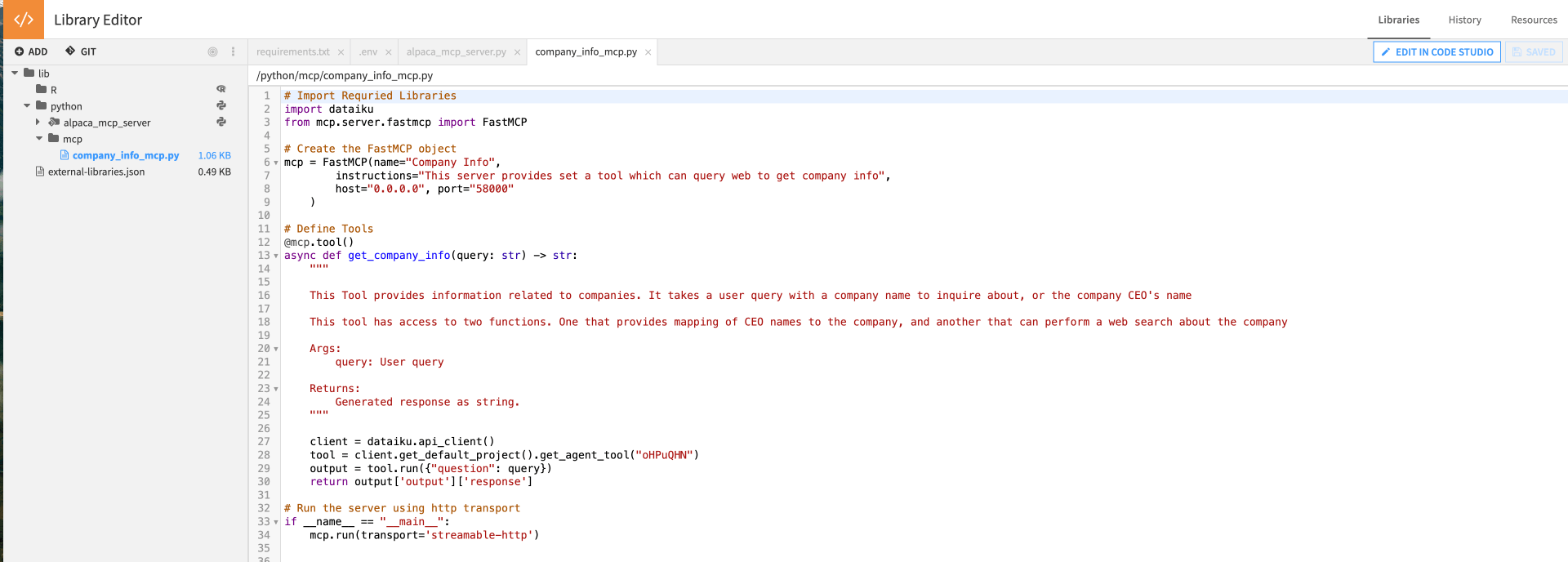Click the git folder icon of alpaca_mcp_server
Image resolution: width=1568 pixels, height=562 pixels.
(x=54, y=122)
